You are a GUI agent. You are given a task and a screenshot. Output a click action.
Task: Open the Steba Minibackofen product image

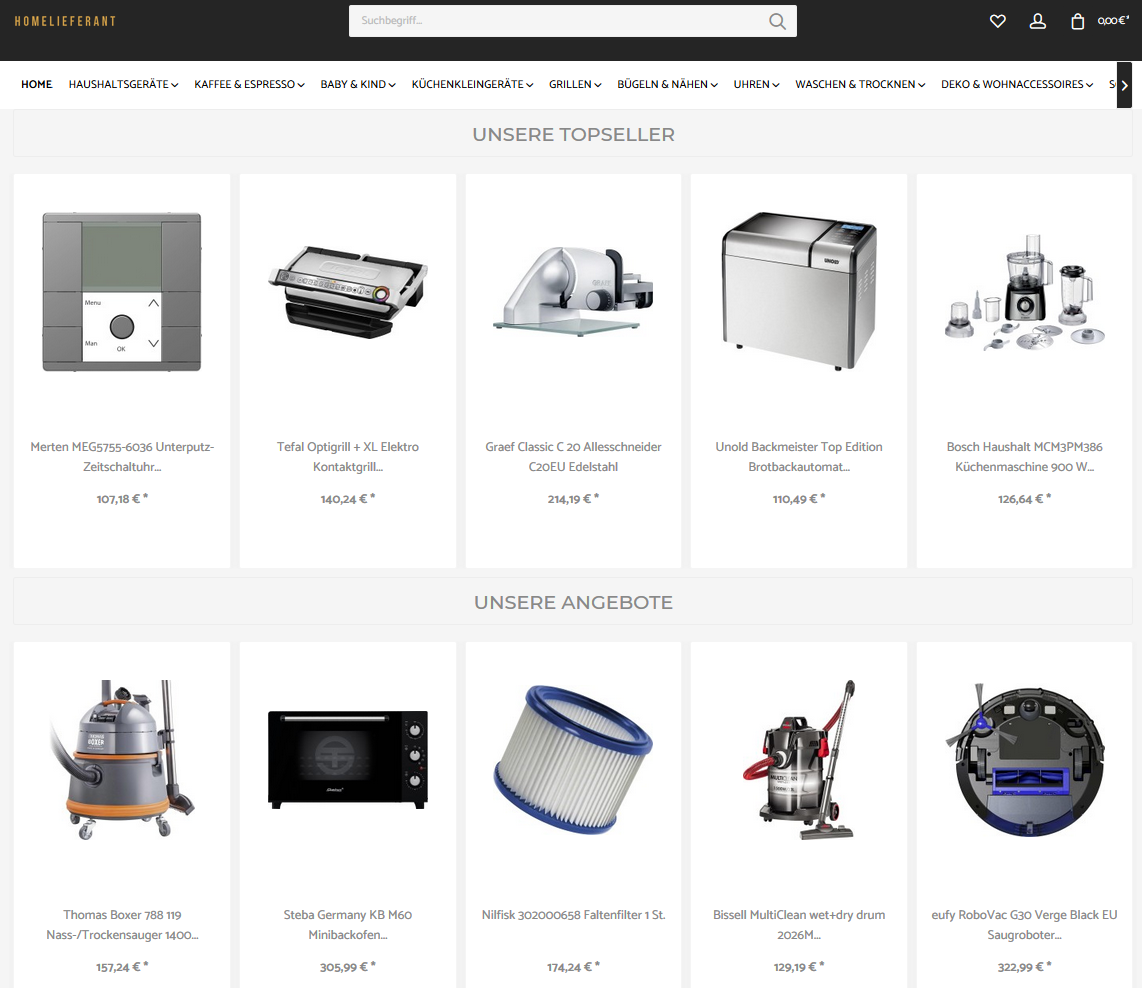point(348,760)
